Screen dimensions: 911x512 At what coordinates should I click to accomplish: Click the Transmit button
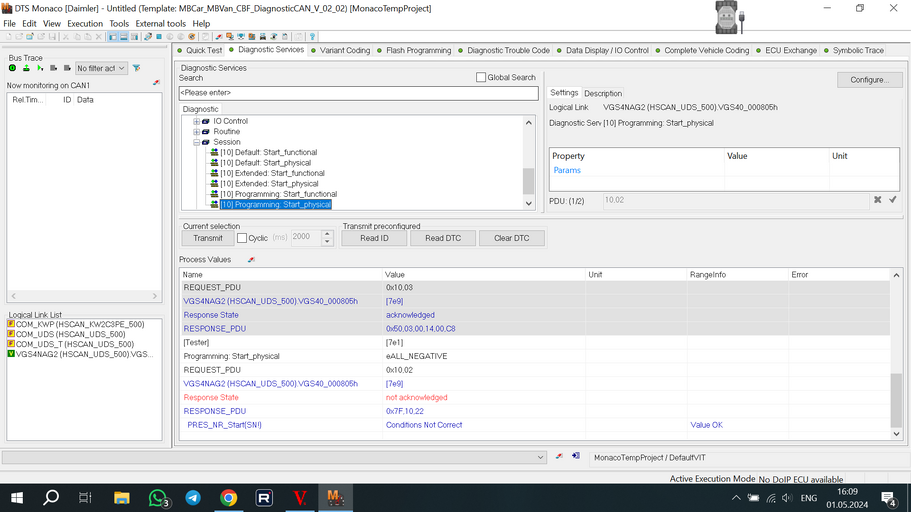[207, 238]
